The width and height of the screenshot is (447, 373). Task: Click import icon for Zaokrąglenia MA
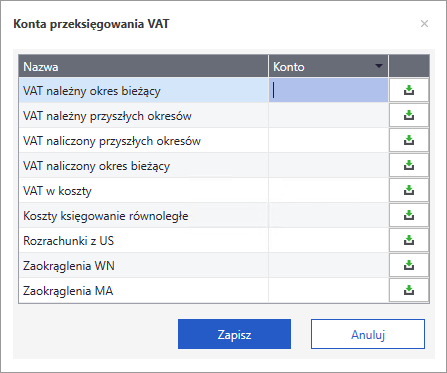tap(409, 290)
